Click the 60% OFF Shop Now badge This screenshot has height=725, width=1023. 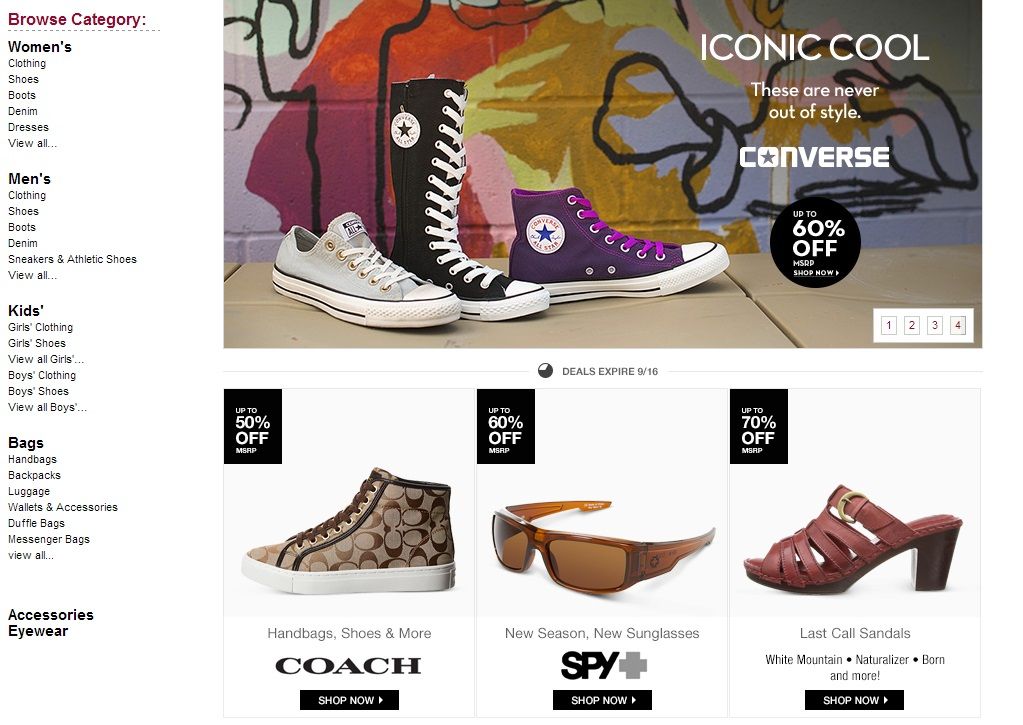(x=815, y=242)
